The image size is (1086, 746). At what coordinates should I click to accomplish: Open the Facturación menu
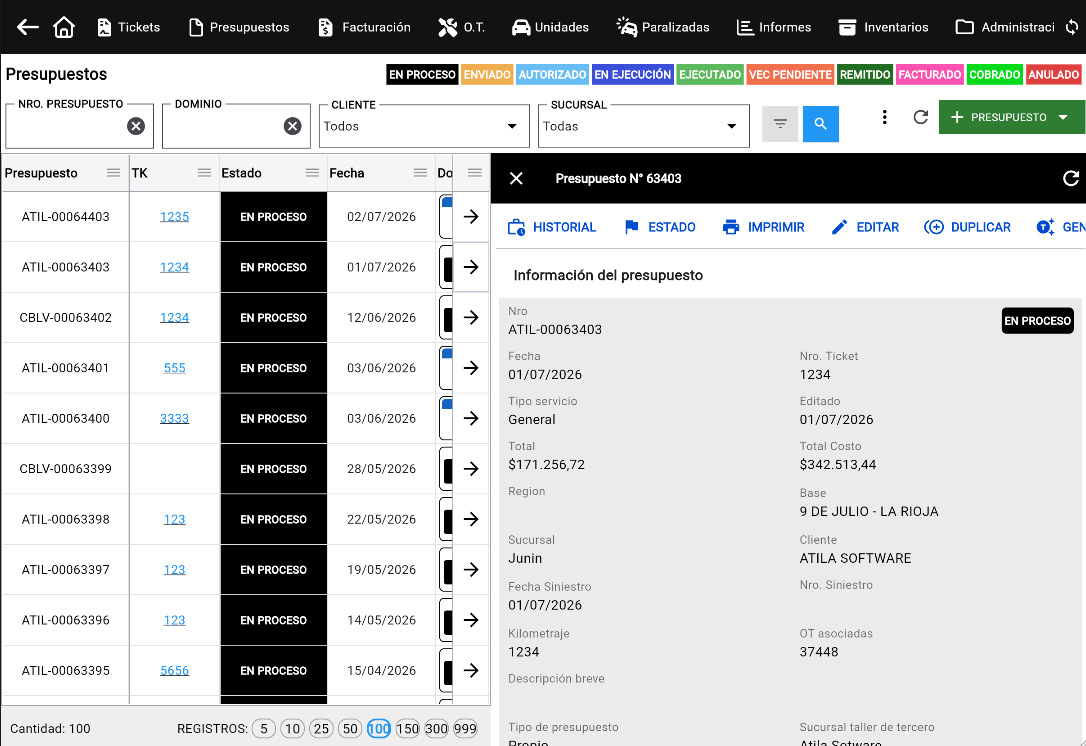(364, 27)
